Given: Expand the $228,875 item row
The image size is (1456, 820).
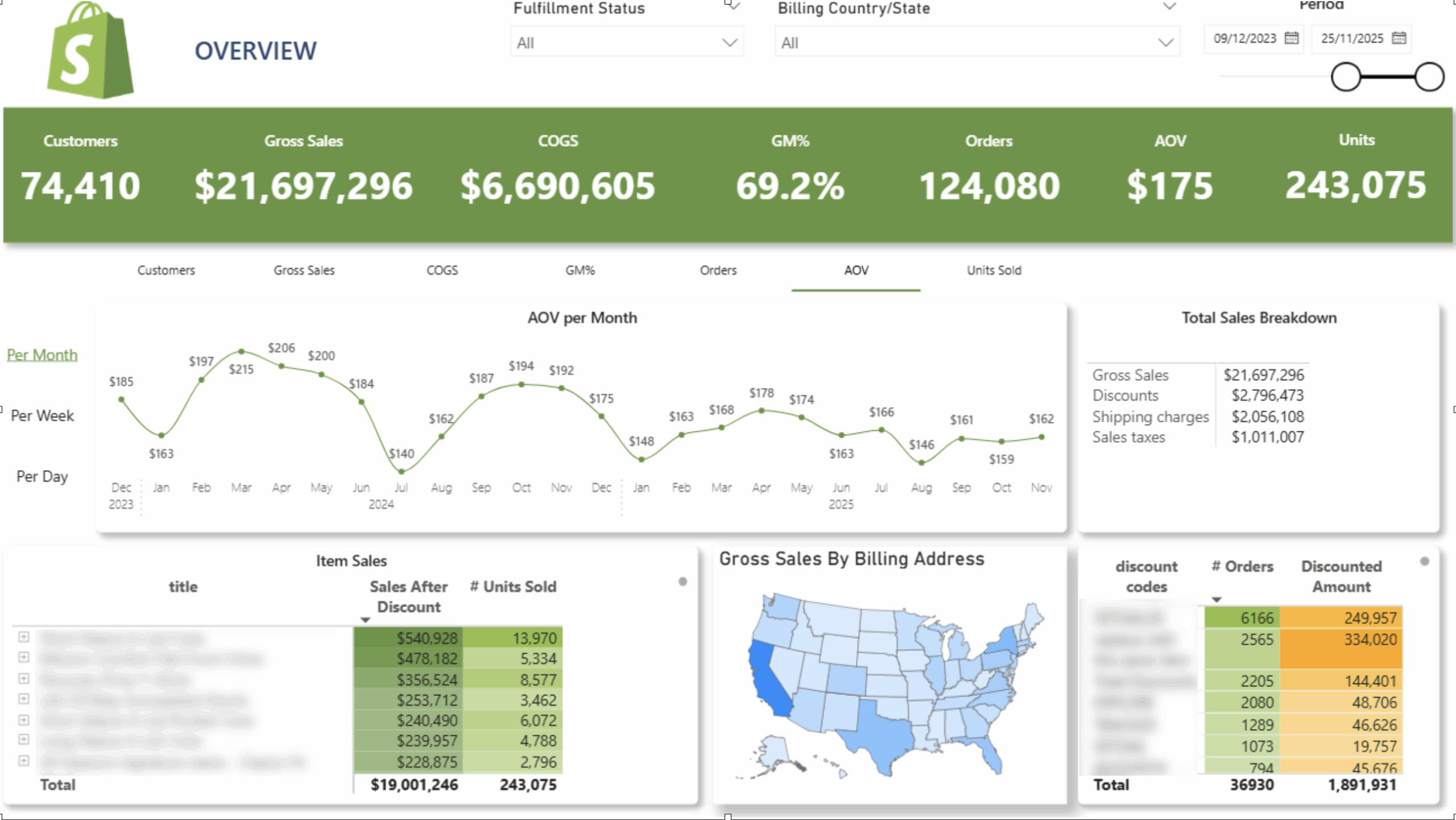Looking at the screenshot, I should (24, 761).
